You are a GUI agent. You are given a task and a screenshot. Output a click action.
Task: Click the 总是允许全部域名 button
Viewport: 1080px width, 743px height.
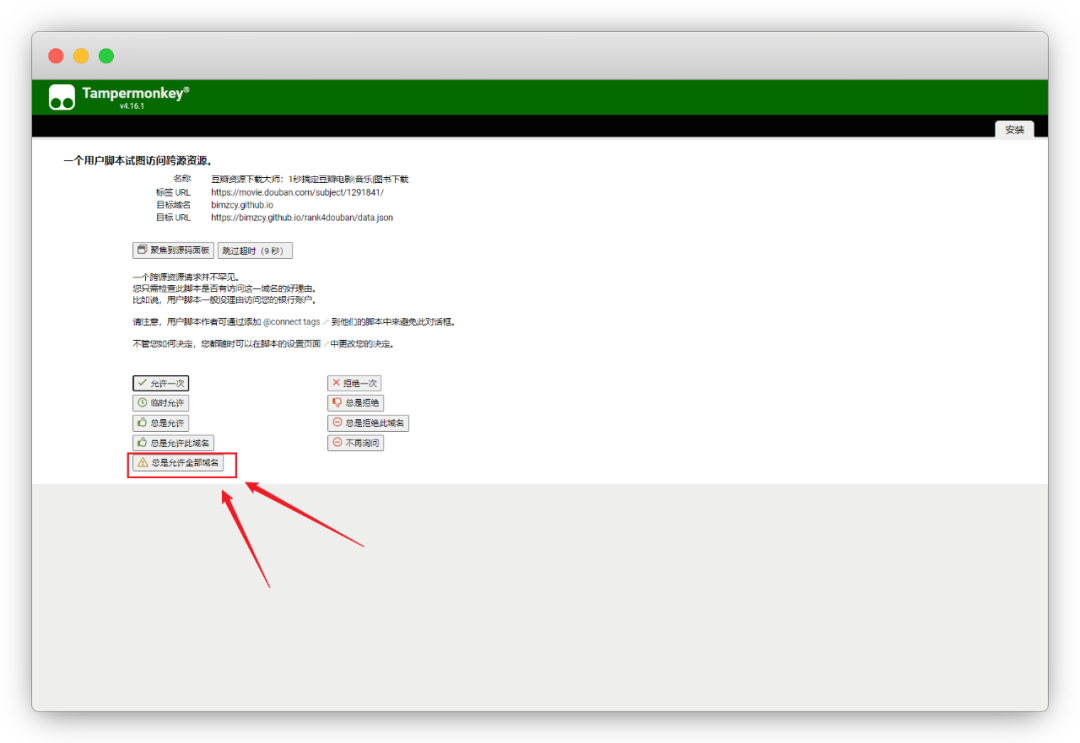pos(178,463)
